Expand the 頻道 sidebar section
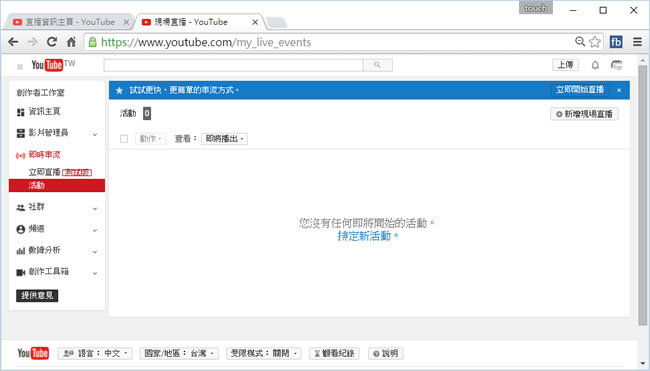Screen dimensions: 650x371 pyautogui.click(x=95, y=230)
